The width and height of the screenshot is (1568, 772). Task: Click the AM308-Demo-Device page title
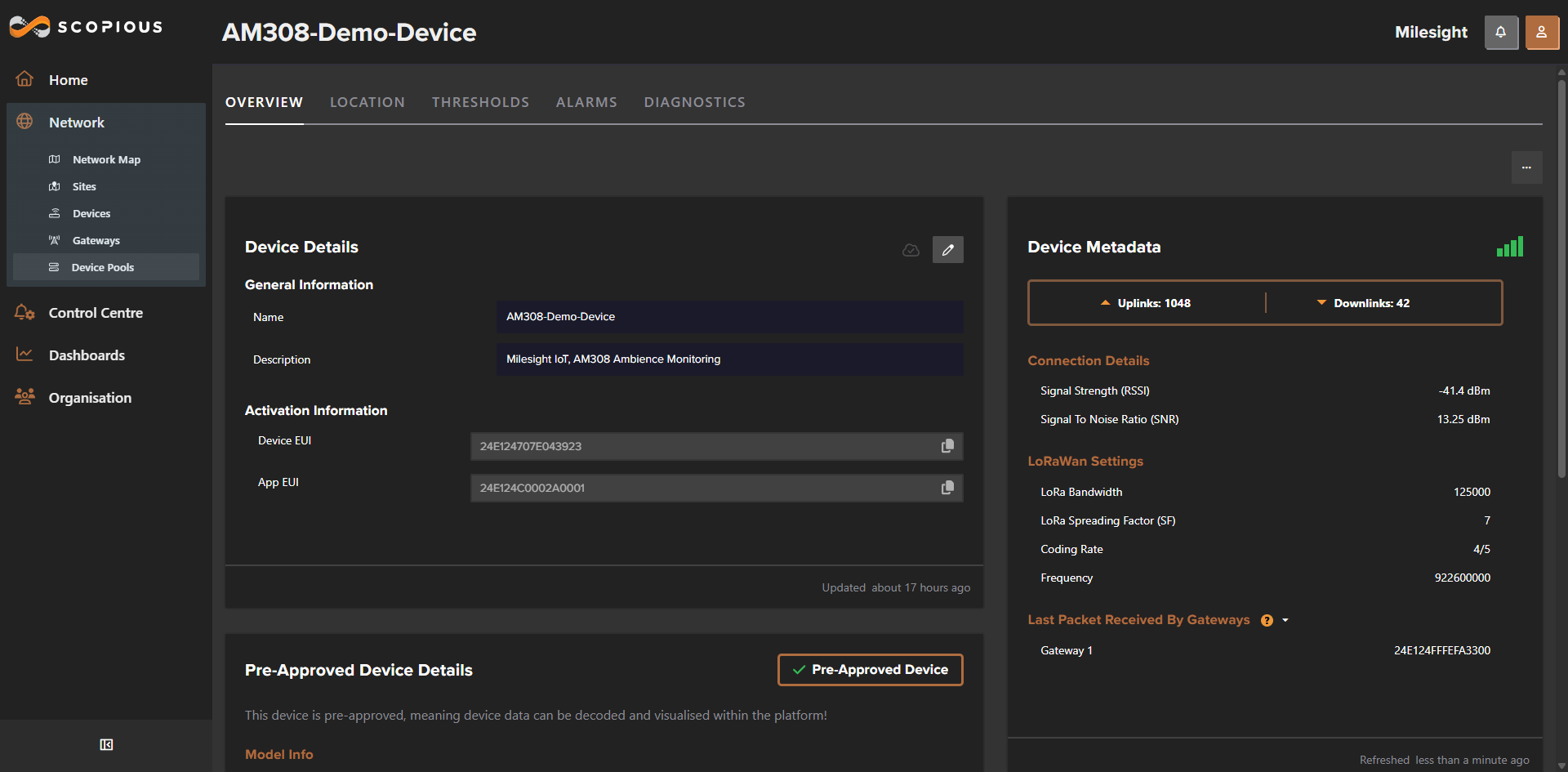[x=350, y=33]
